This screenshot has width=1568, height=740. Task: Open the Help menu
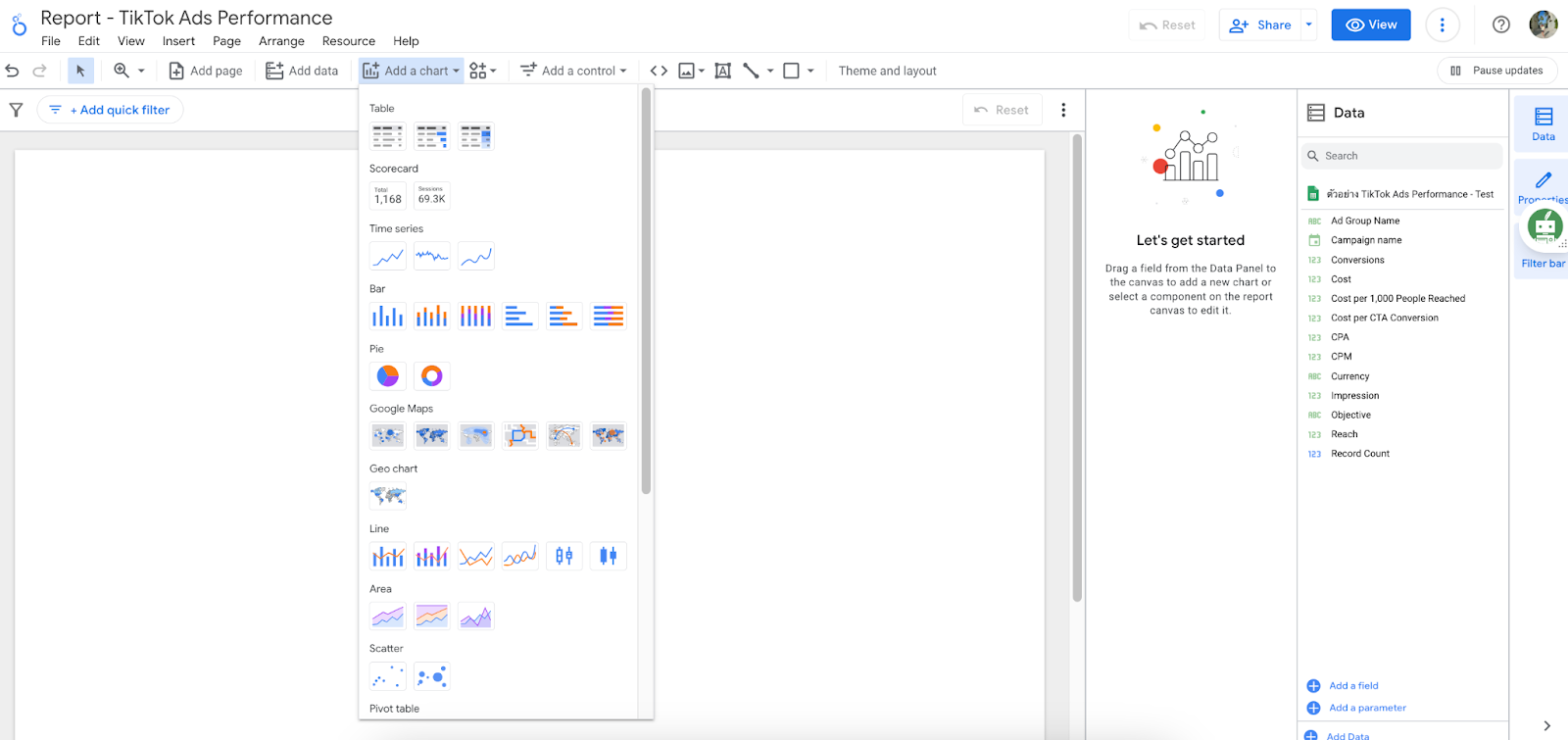406,41
